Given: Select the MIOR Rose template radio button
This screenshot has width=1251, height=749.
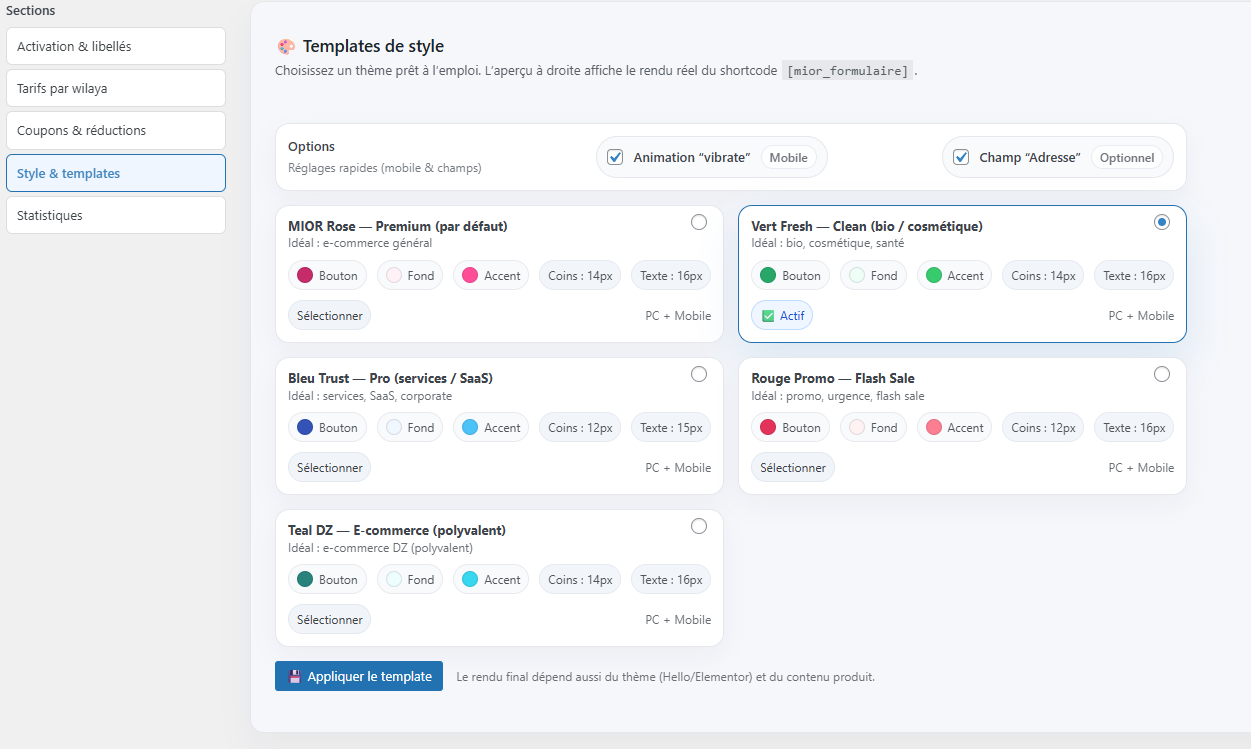Looking at the screenshot, I should click(x=699, y=222).
